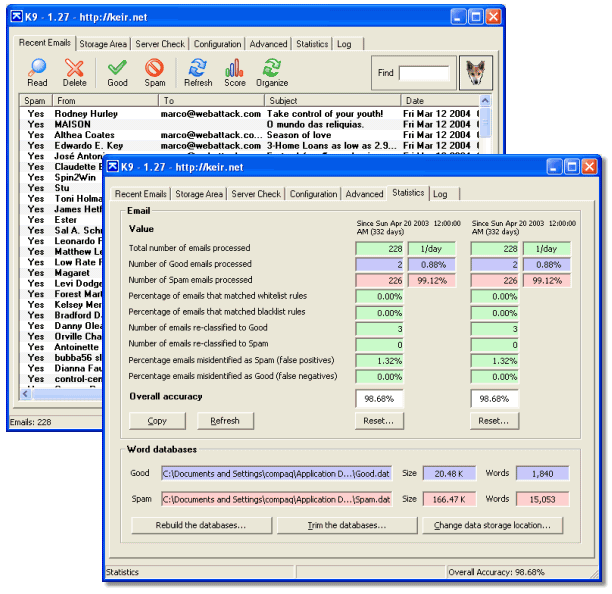The width and height of the screenshot is (612, 594).
Task: Open Storage Area tab in back window
Action: coord(103,44)
